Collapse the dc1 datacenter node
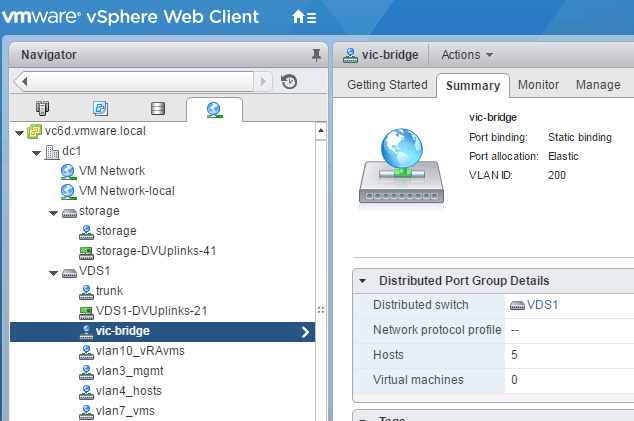The height and width of the screenshot is (421, 634). pyautogui.click(x=36, y=152)
